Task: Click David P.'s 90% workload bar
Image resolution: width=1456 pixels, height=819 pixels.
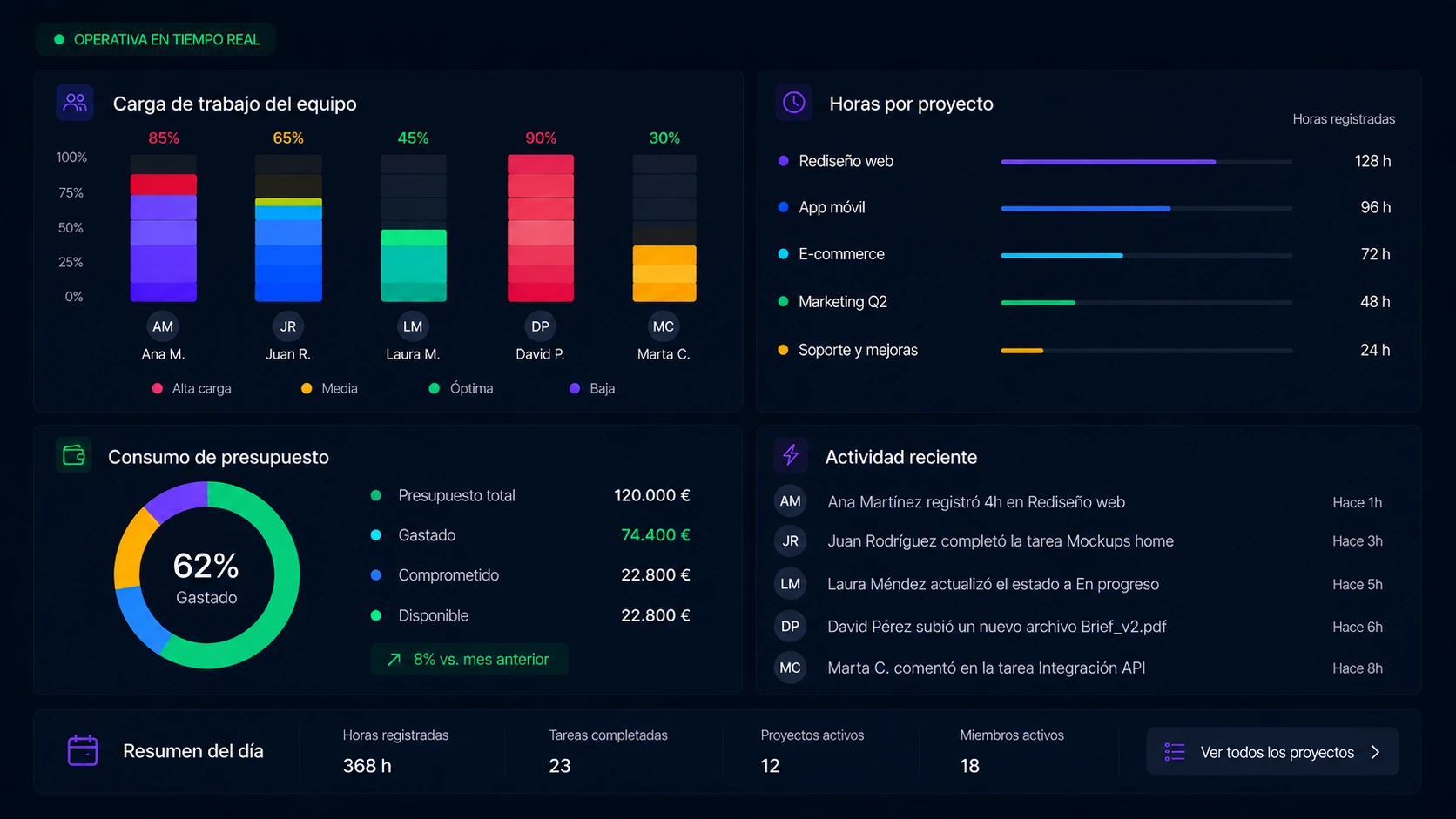Action: tap(540, 228)
